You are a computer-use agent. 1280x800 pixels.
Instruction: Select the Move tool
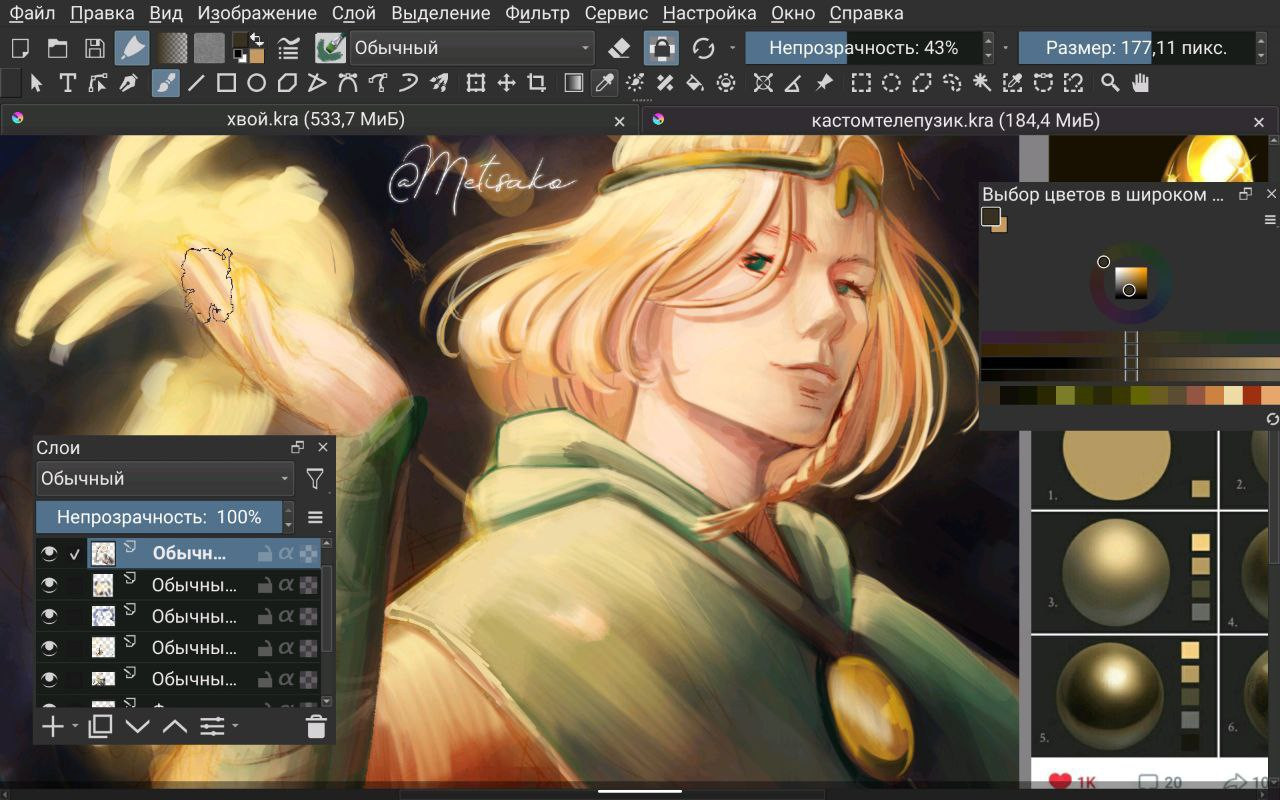[x=506, y=83]
